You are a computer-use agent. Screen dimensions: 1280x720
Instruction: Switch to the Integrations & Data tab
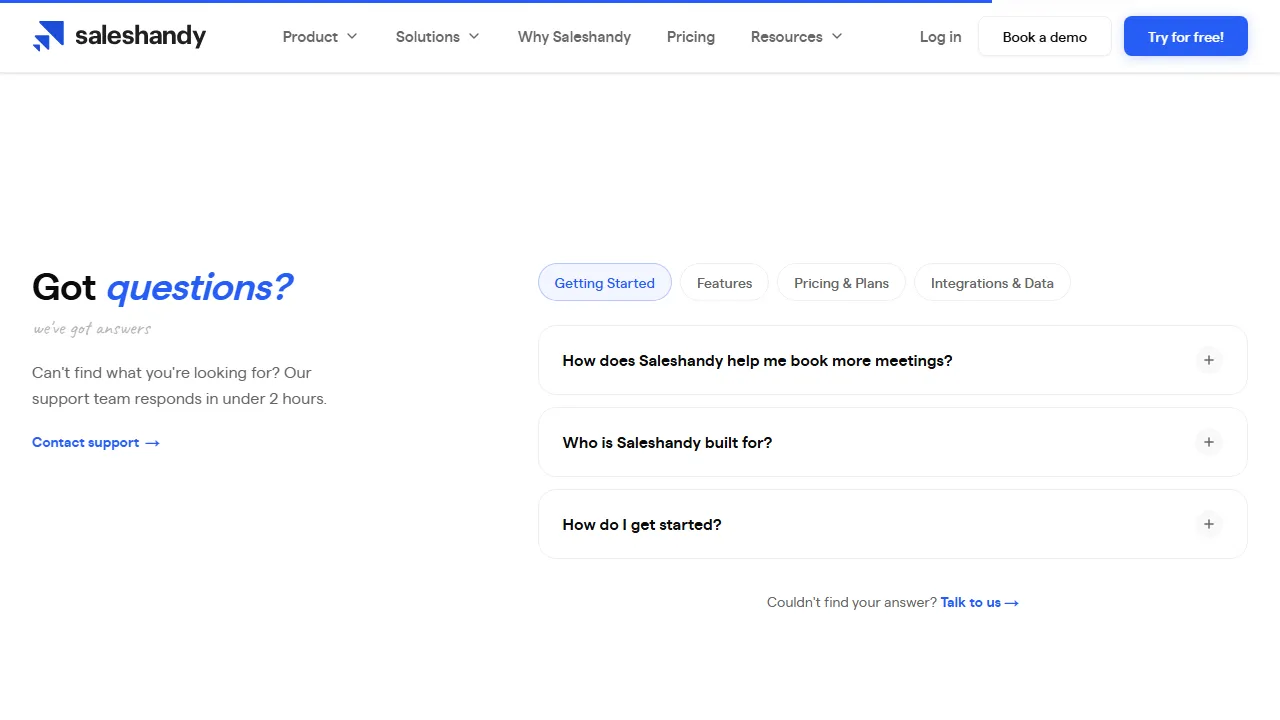(x=992, y=283)
